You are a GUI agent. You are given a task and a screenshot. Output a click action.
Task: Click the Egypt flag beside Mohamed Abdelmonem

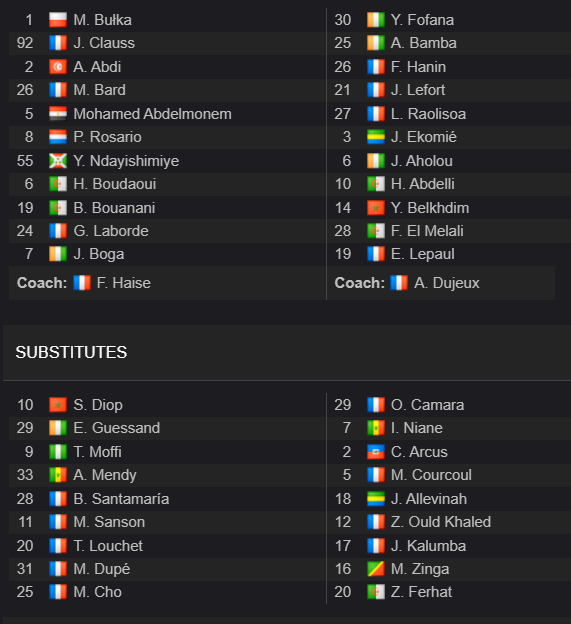tap(58, 114)
